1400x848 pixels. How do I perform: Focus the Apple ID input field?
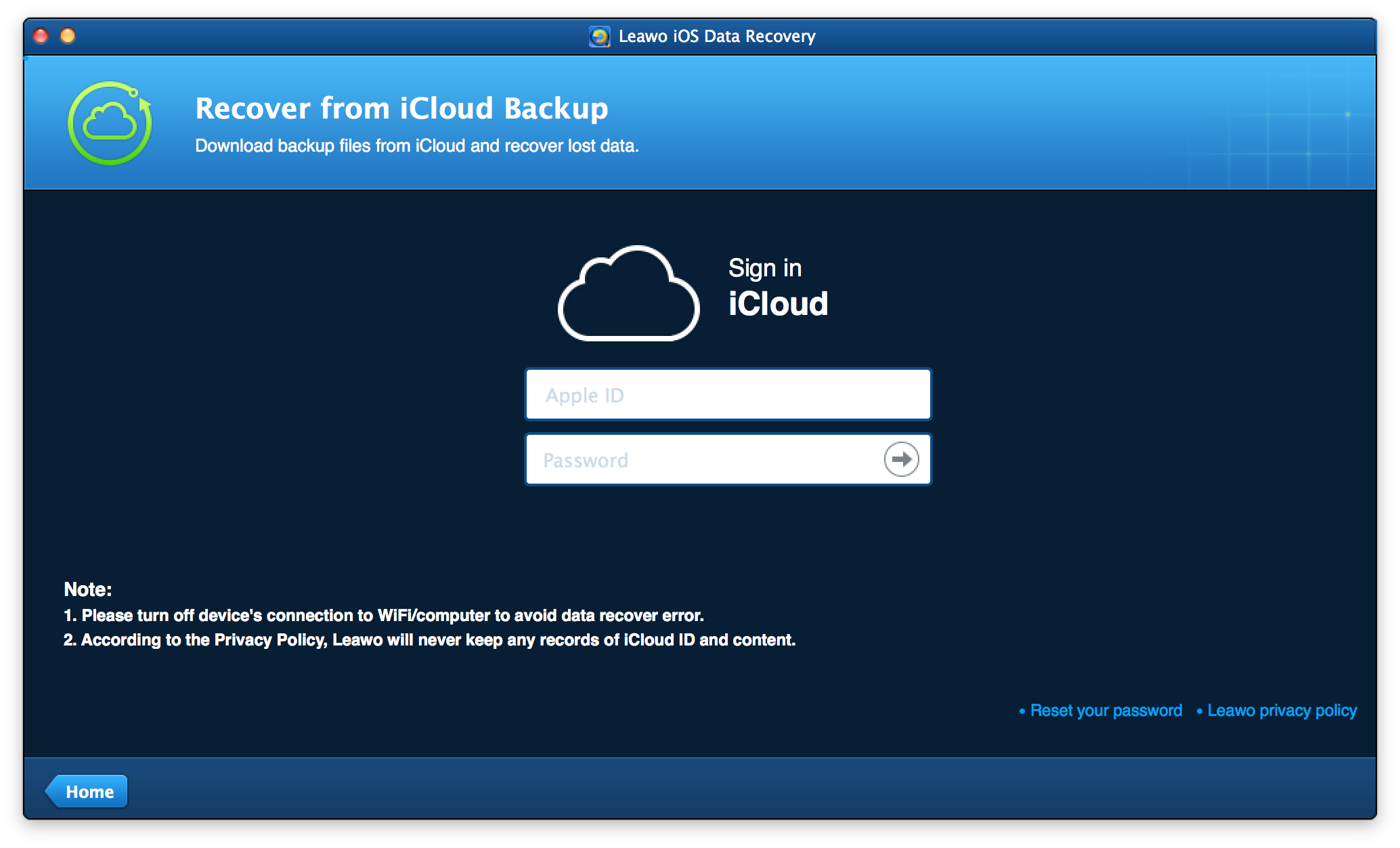tap(728, 395)
